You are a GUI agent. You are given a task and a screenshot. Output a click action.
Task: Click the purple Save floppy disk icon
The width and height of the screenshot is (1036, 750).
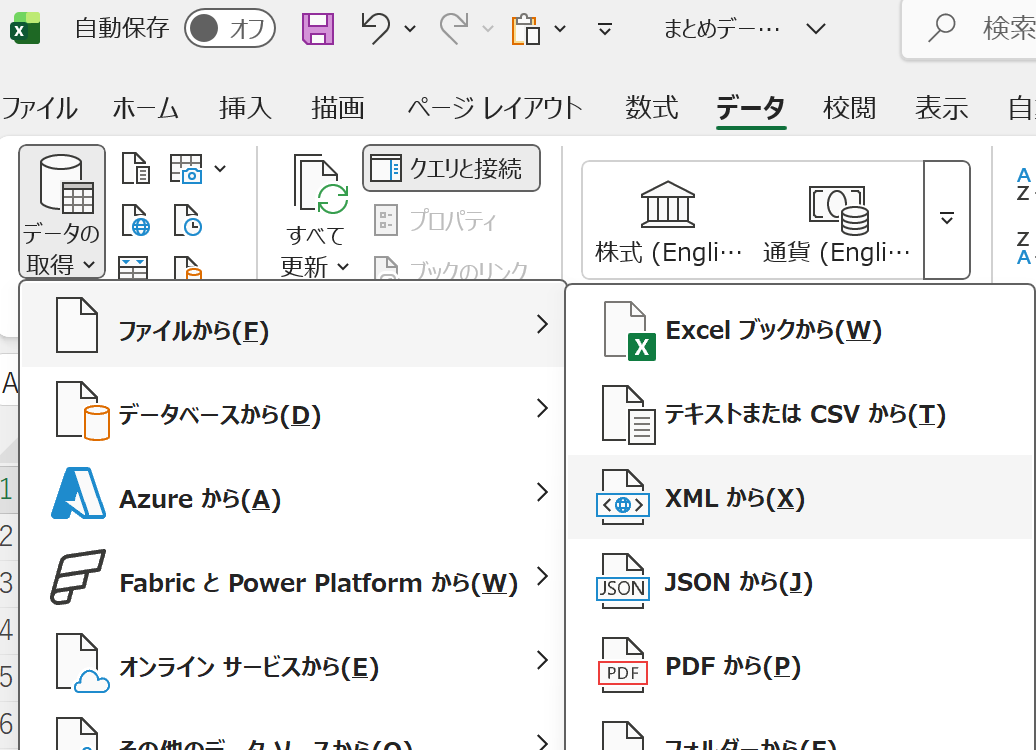click(318, 28)
